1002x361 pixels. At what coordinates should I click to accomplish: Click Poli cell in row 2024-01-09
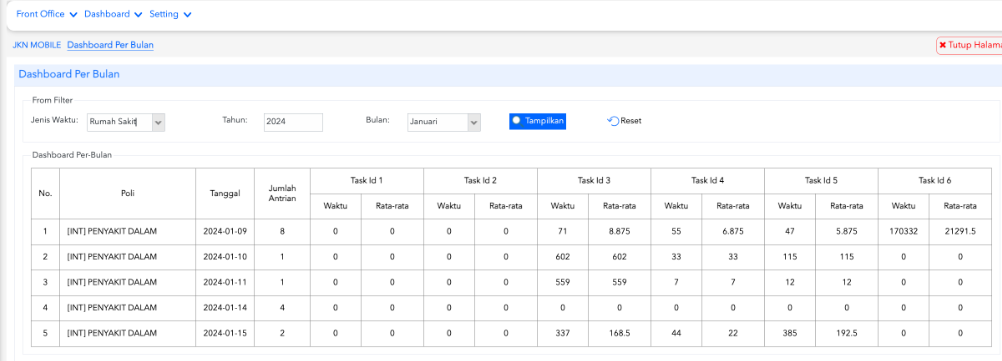click(x=127, y=231)
